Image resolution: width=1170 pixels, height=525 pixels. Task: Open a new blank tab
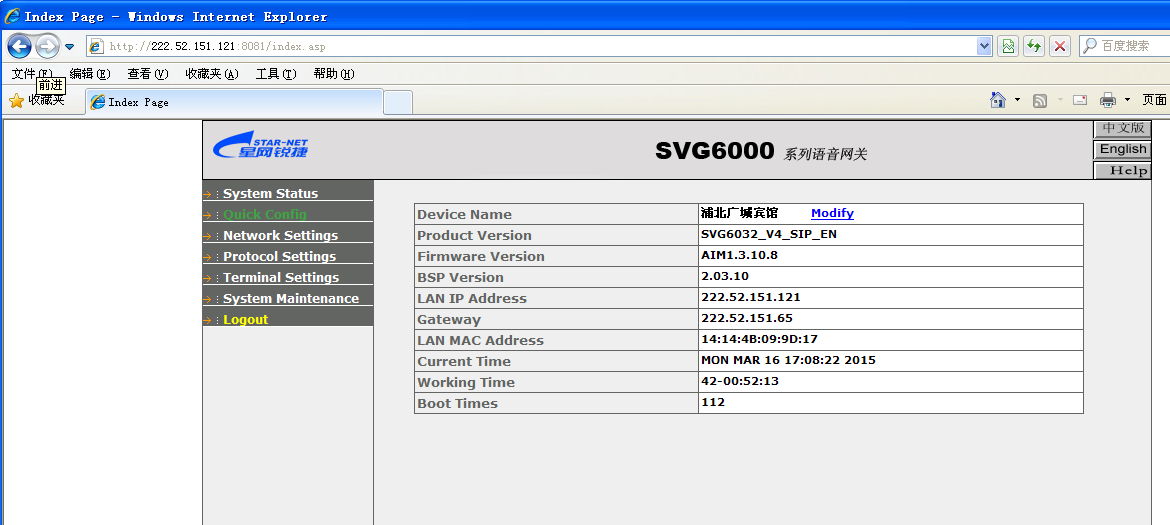click(398, 102)
